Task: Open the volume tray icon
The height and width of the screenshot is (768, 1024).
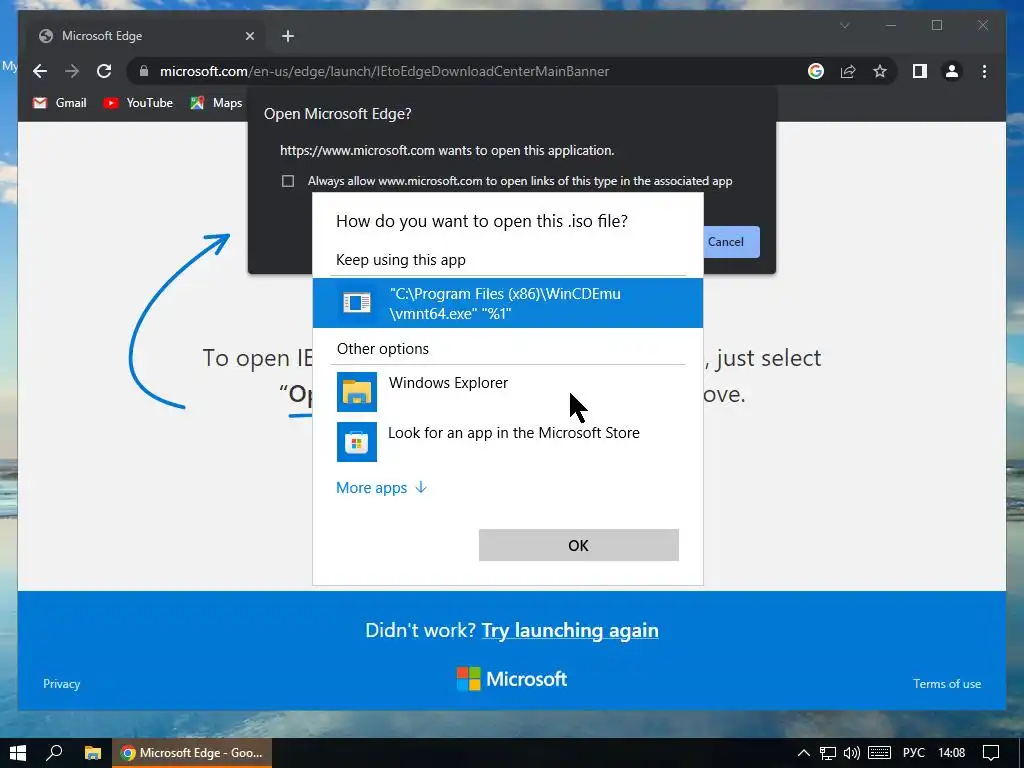Action: click(x=852, y=753)
